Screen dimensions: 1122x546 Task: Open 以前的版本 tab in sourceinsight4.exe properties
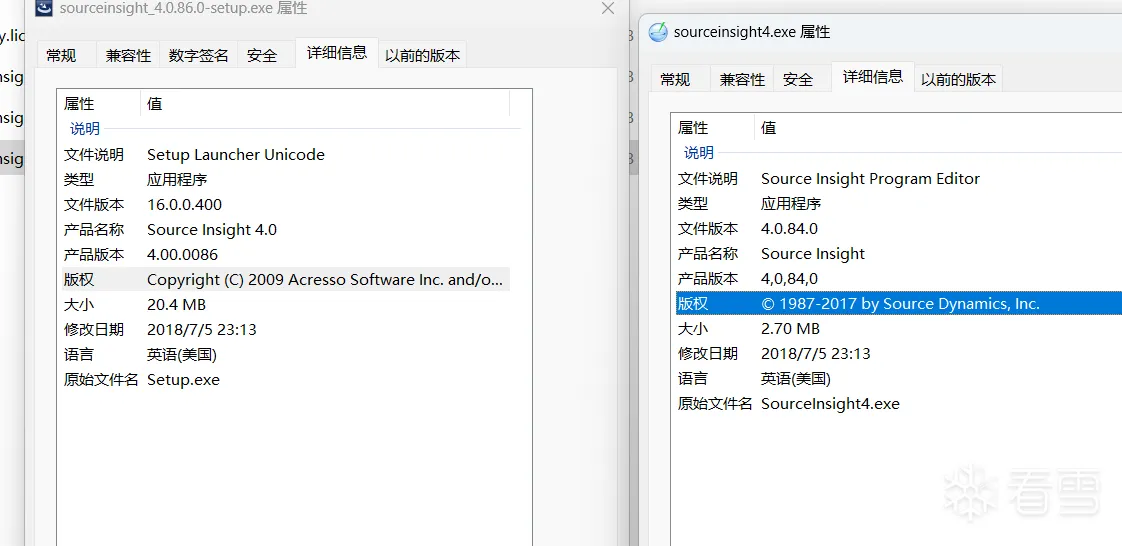(x=958, y=79)
